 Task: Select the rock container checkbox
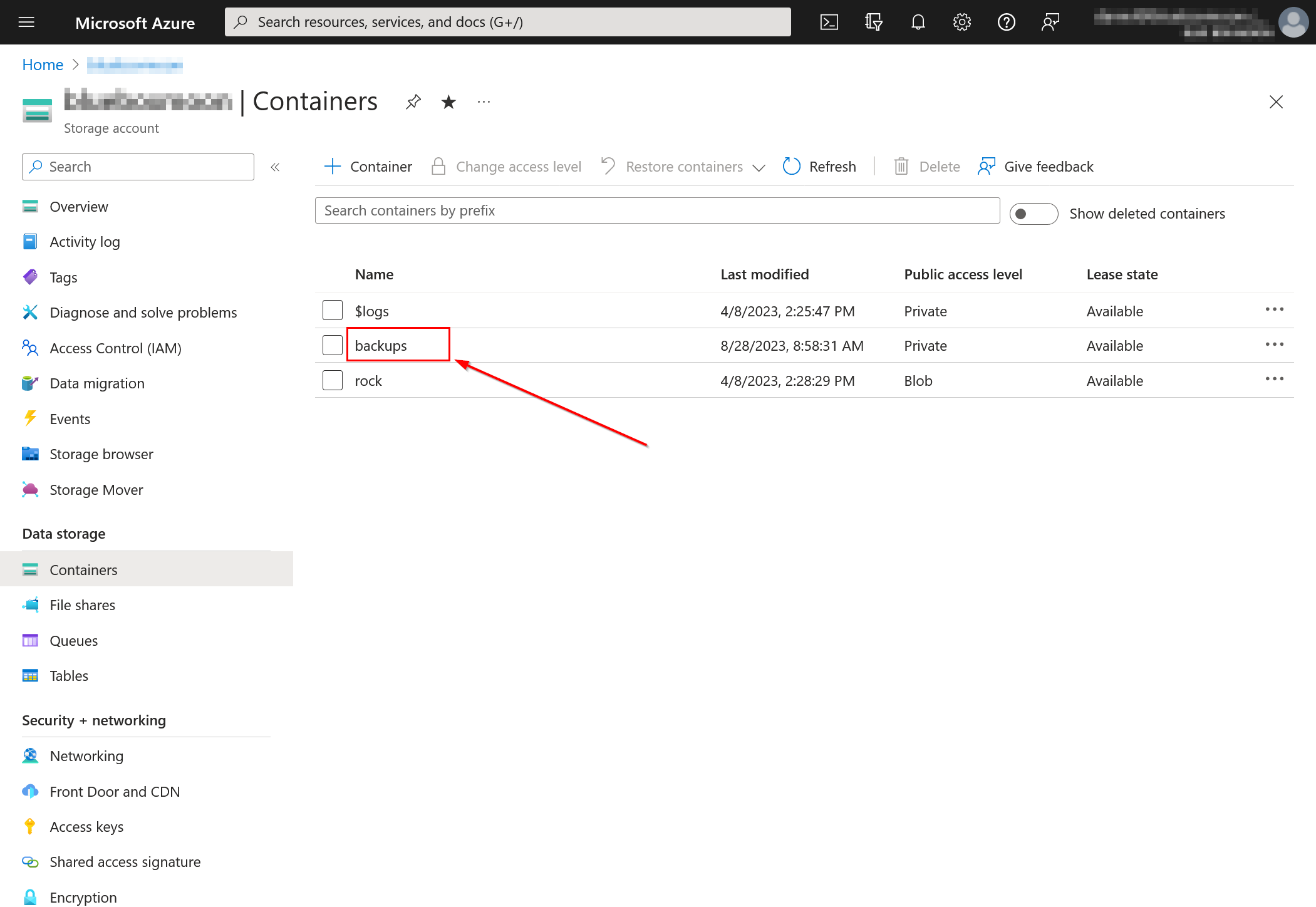coord(333,380)
